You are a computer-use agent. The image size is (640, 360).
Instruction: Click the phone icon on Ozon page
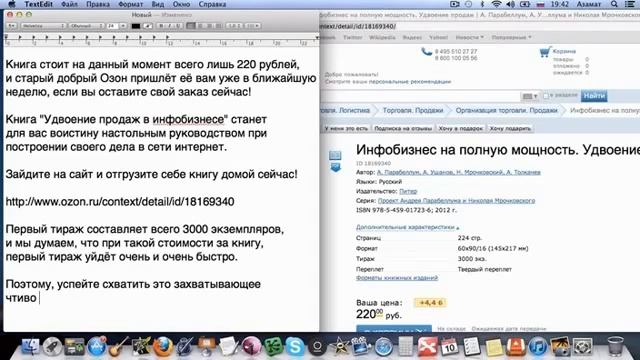[x=427, y=52]
